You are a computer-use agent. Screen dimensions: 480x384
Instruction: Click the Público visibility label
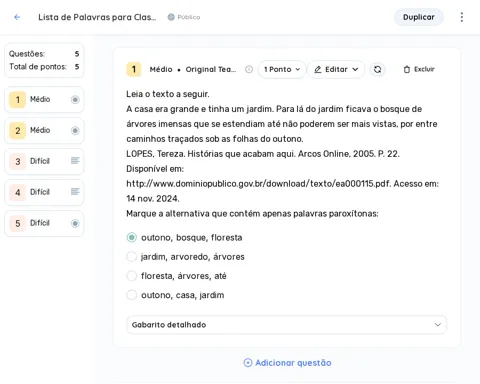click(189, 17)
